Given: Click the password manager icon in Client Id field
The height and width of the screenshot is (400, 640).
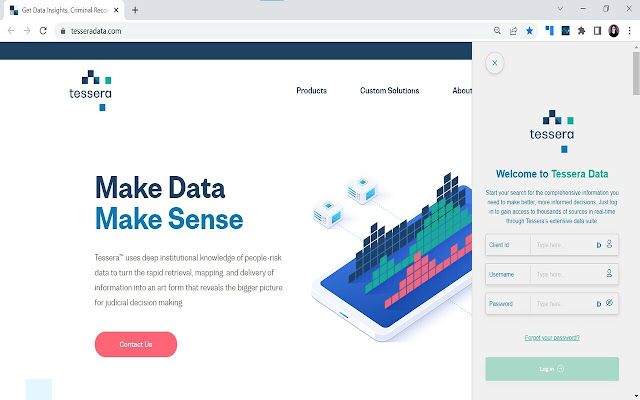Looking at the screenshot, I should click(x=599, y=245).
